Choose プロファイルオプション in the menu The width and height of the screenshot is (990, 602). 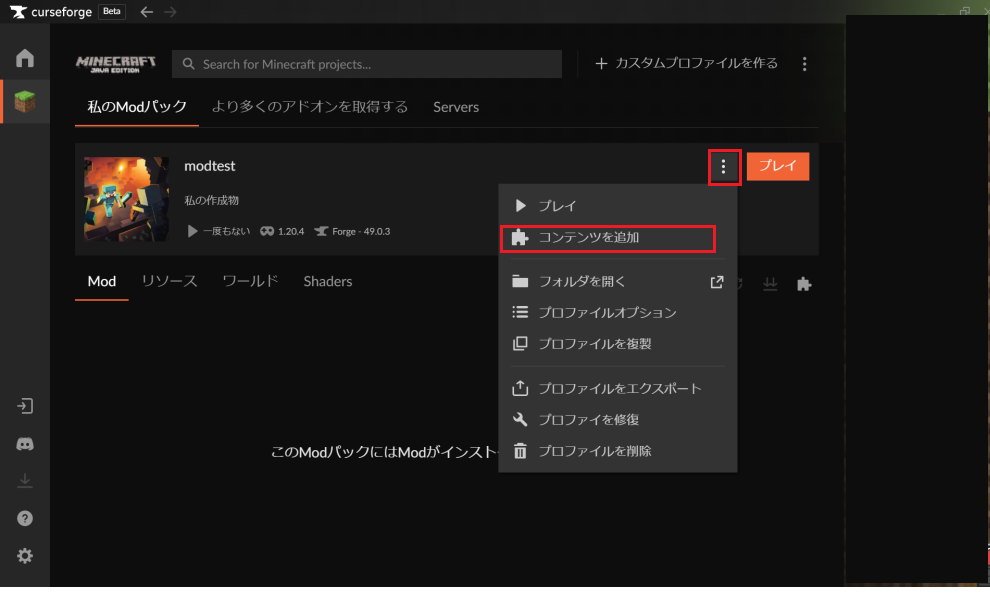pyautogui.click(x=606, y=313)
